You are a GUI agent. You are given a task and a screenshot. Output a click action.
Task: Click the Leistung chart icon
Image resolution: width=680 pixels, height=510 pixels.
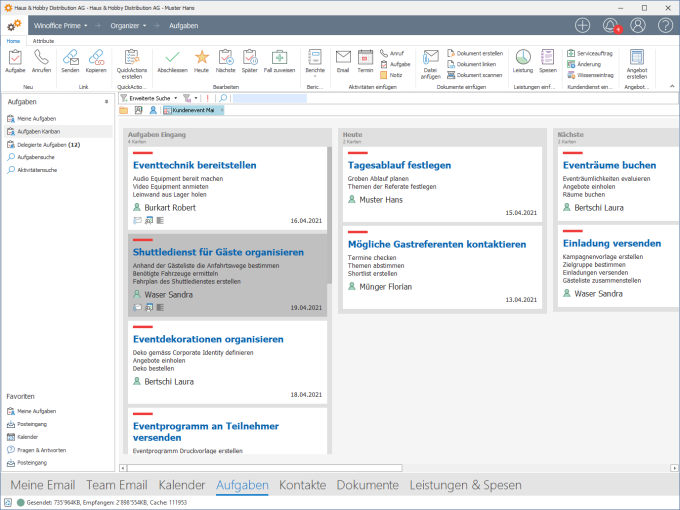(x=523, y=59)
